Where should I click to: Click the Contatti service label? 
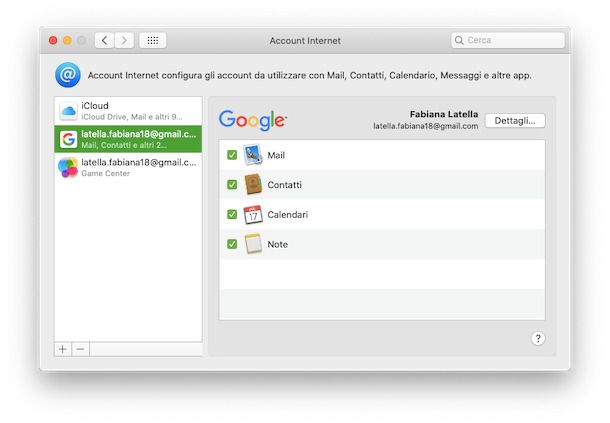pos(284,185)
